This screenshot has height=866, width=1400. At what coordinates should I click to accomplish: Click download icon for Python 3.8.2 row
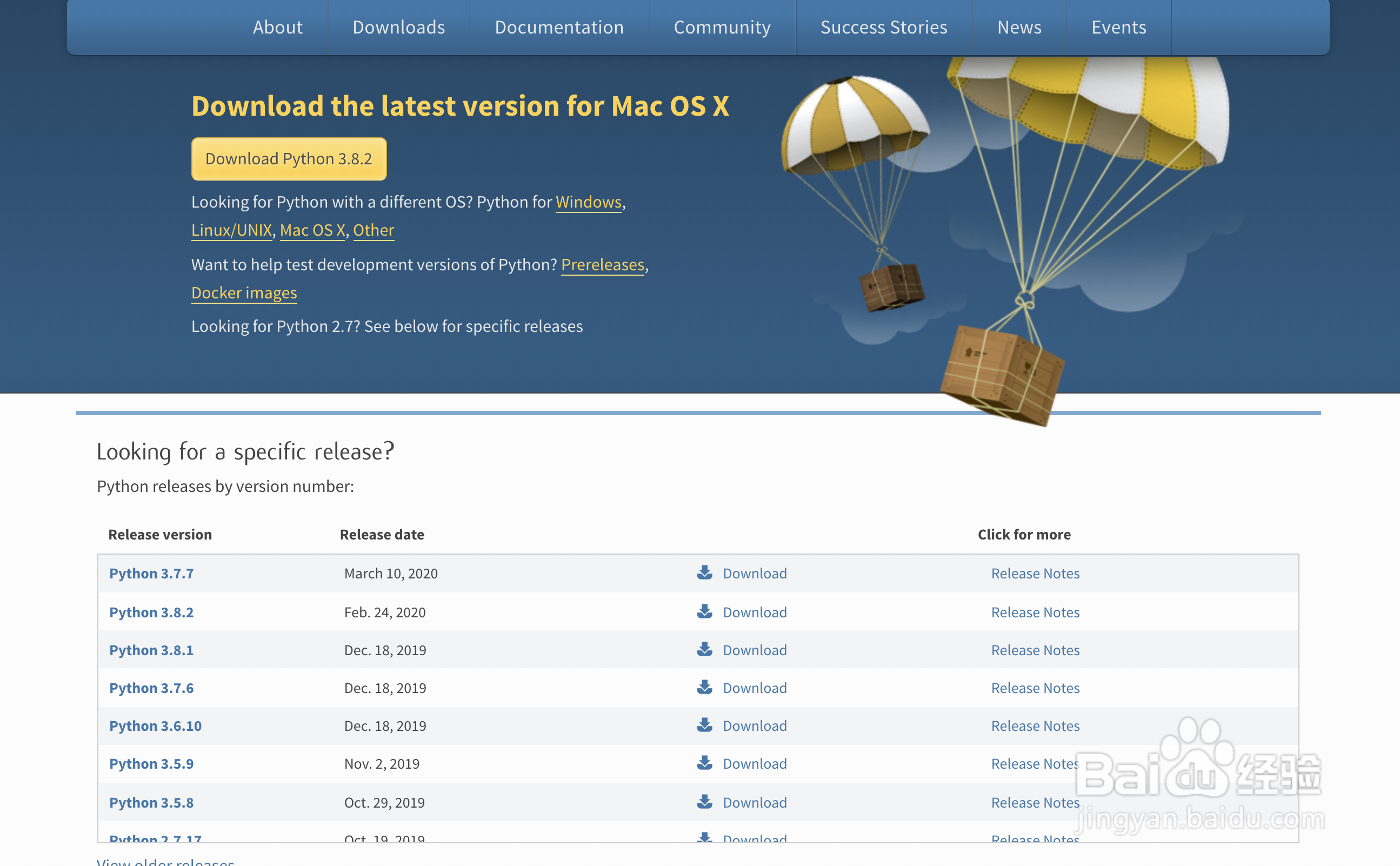coord(704,612)
